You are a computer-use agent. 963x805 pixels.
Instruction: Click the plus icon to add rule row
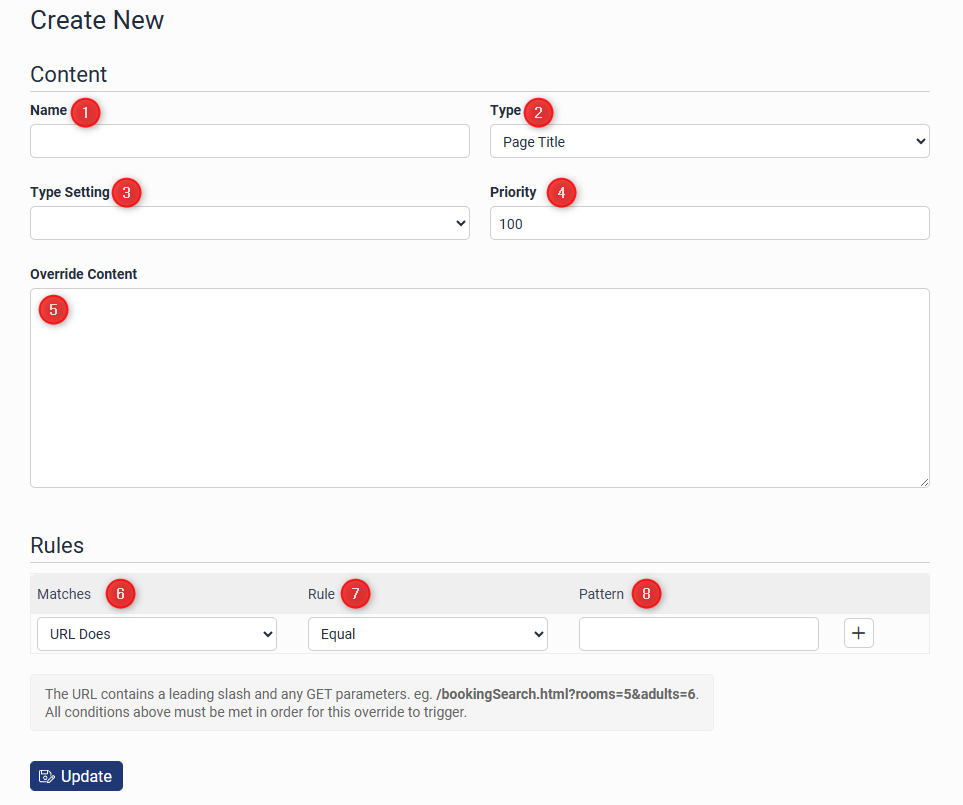point(858,633)
